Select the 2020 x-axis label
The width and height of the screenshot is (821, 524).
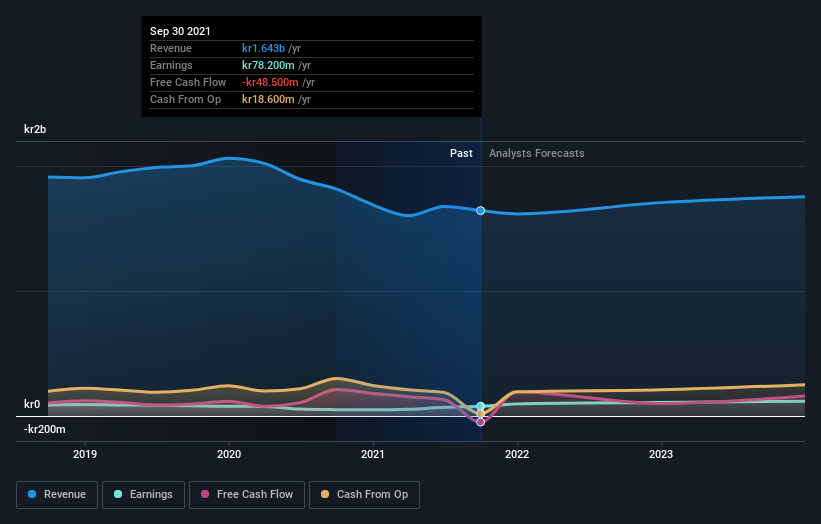click(x=229, y=454)
